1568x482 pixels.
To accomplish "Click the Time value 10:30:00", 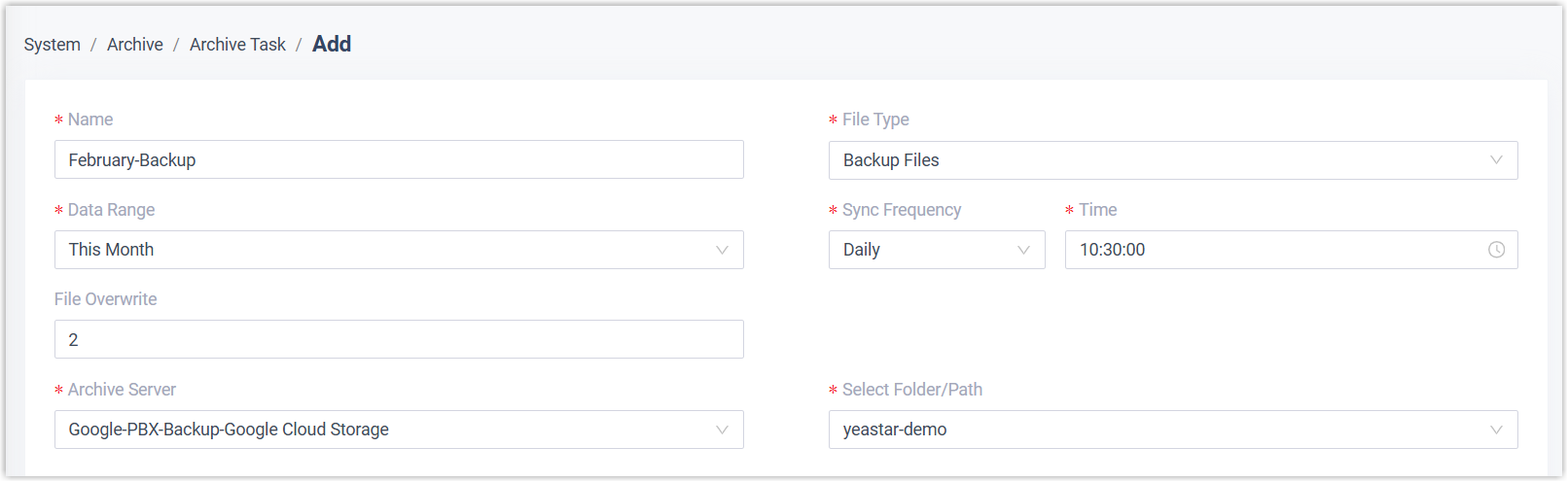I will [x=1113, y=250].
